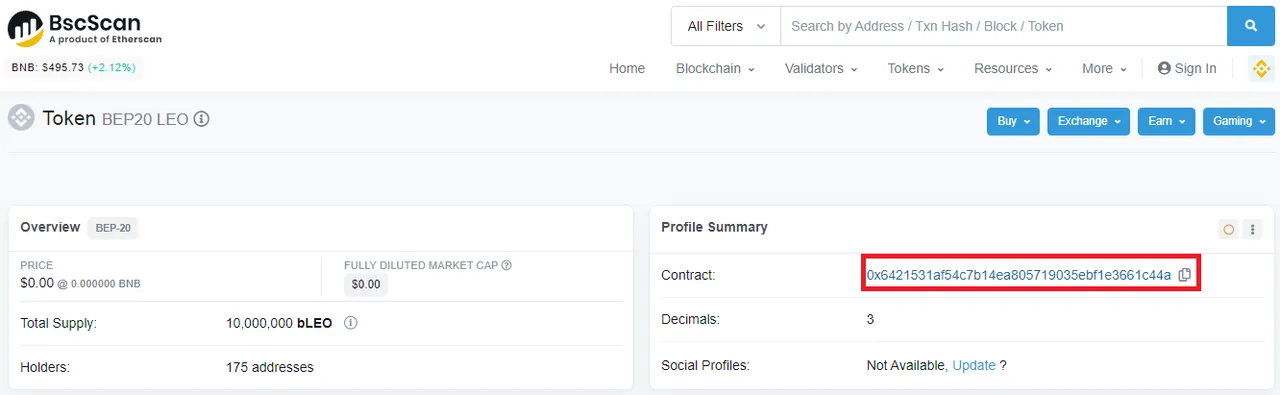Screen dimensions: 1280x395
Task: Open the All Filters dropdown
Action: pyautogui.click(x=726, y=26)
